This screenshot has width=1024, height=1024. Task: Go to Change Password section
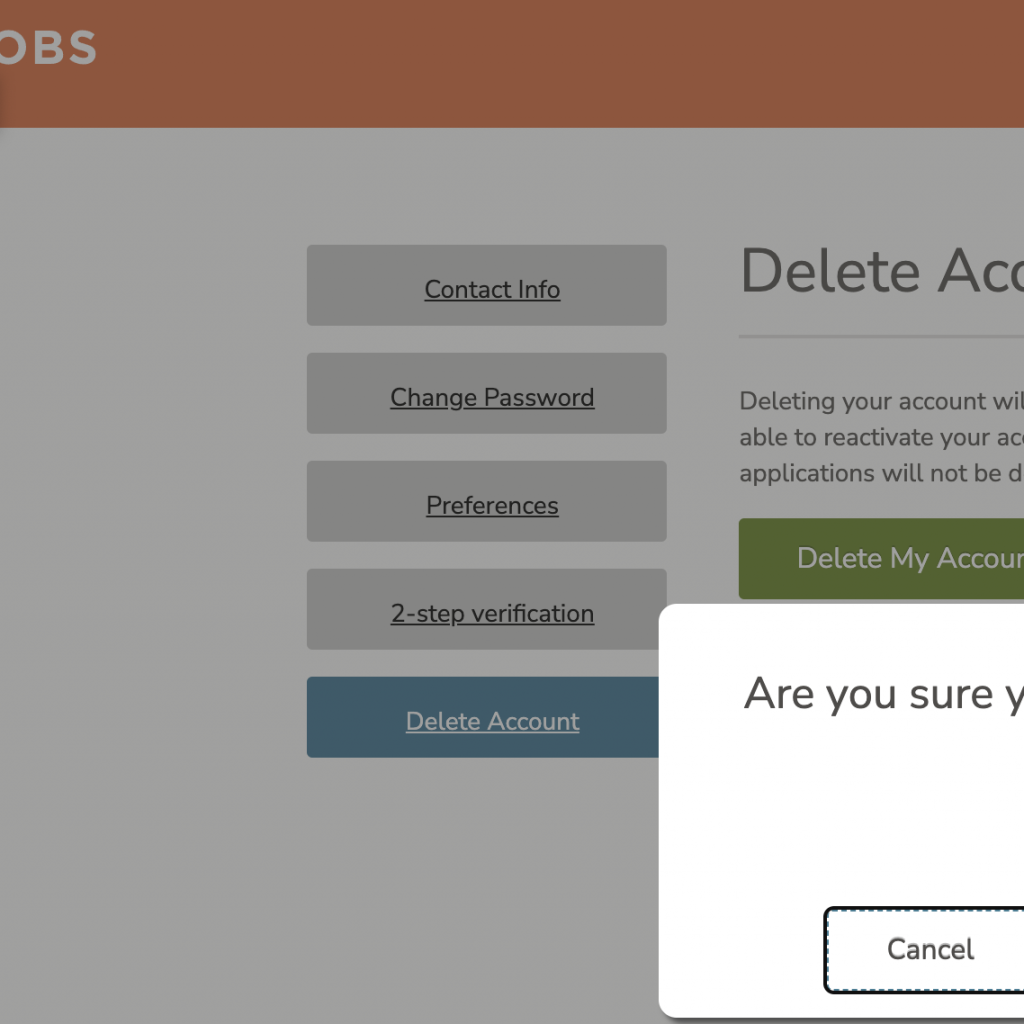coord(492,397)
